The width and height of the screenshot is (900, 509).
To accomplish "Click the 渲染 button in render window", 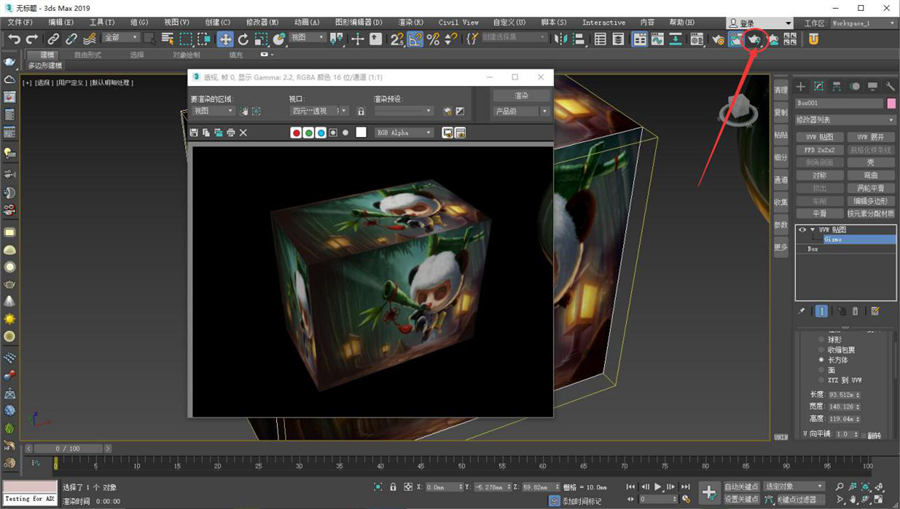I will (x=521, y=95).
